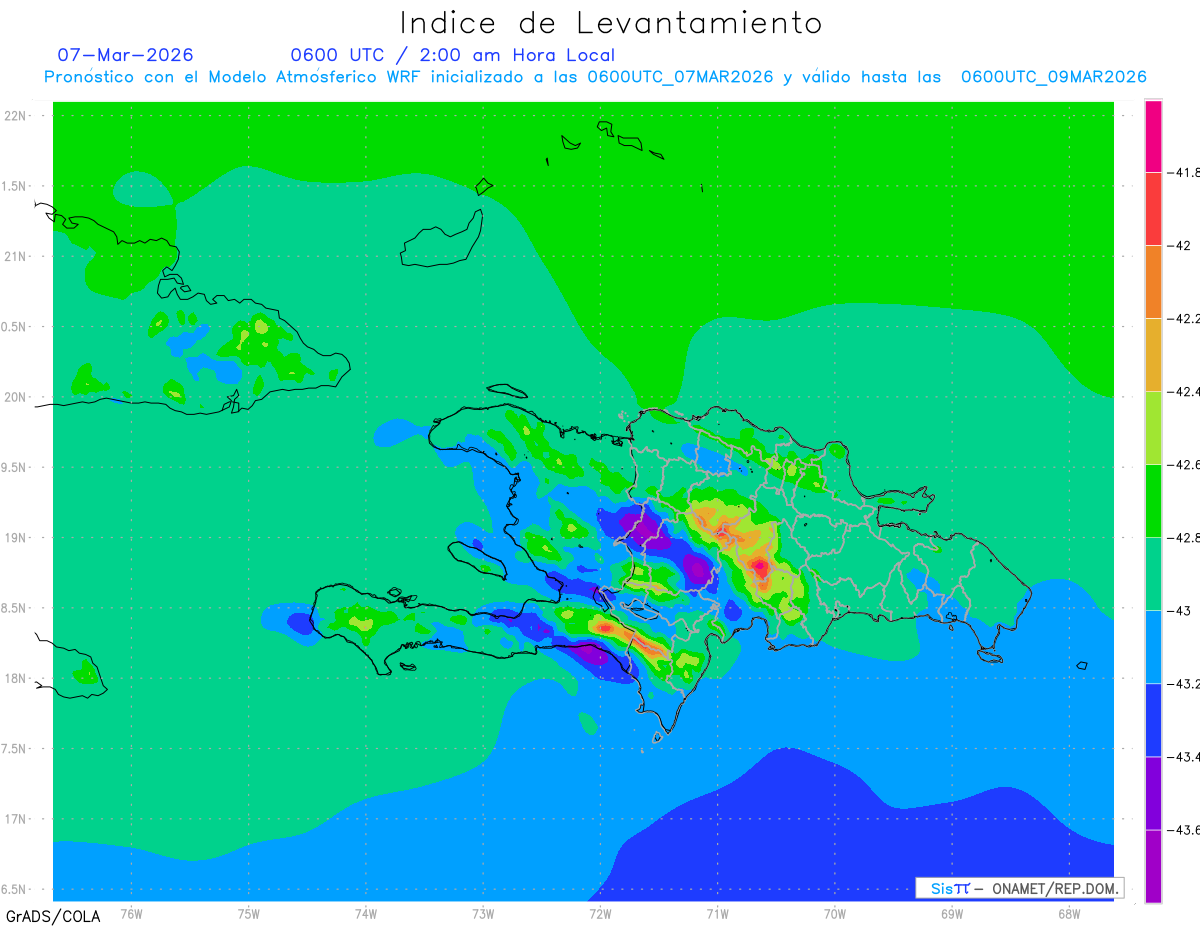Click the "72W" longitude label
This screenshot has height=927, width=1200.
tap(600, 913)
